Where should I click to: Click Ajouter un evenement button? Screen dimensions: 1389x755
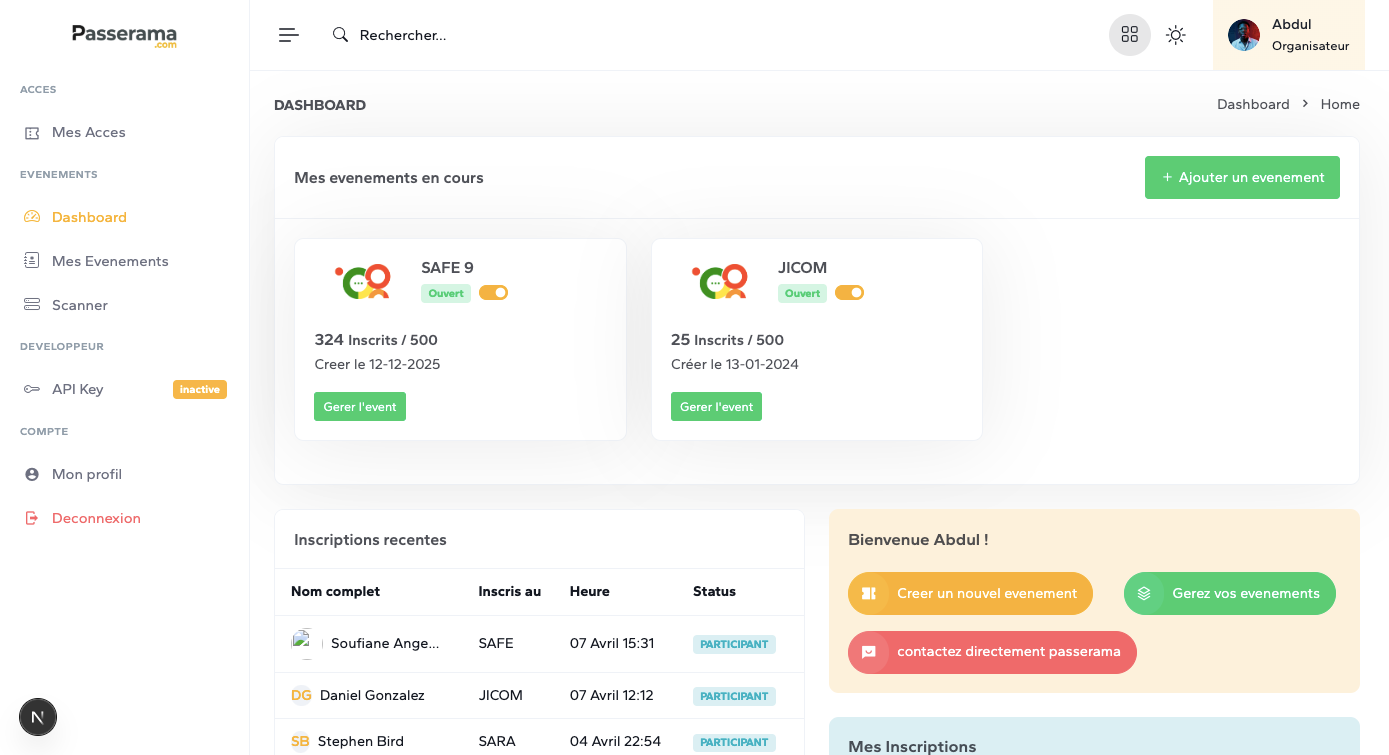(x=1242, y=177)
